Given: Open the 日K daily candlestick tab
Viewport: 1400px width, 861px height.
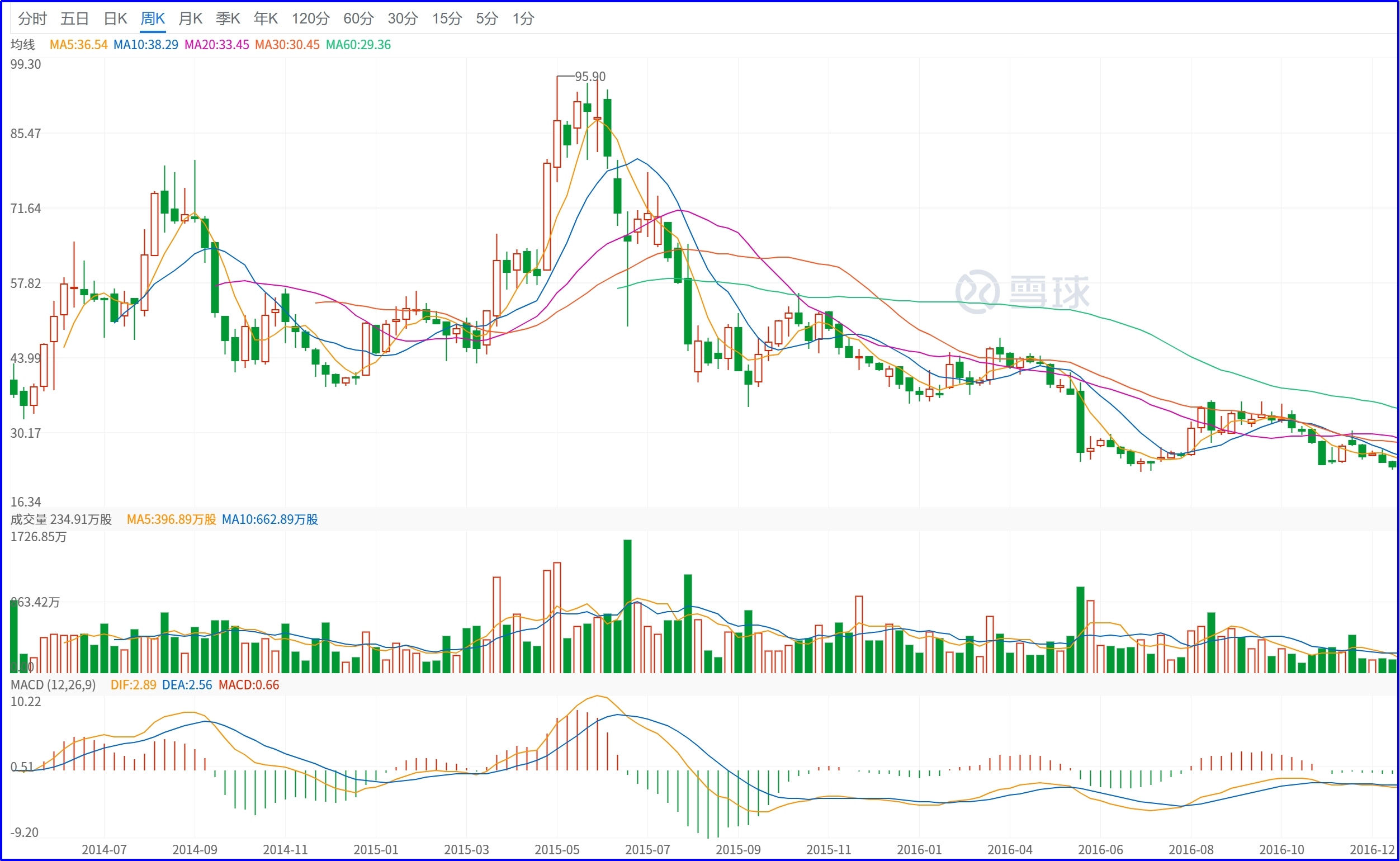Looking at the screenshot, I should [x=115, y=19].
